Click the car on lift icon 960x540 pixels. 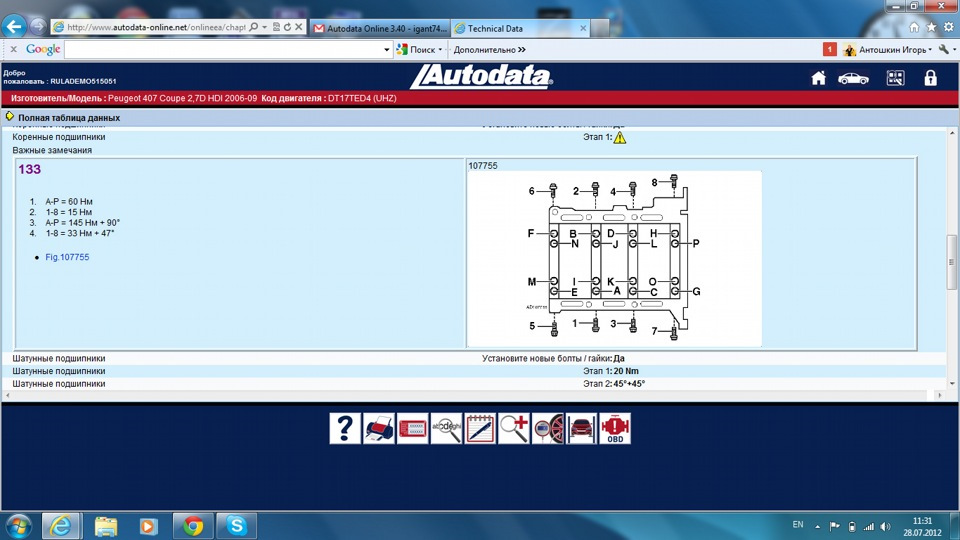coord(581,428)
